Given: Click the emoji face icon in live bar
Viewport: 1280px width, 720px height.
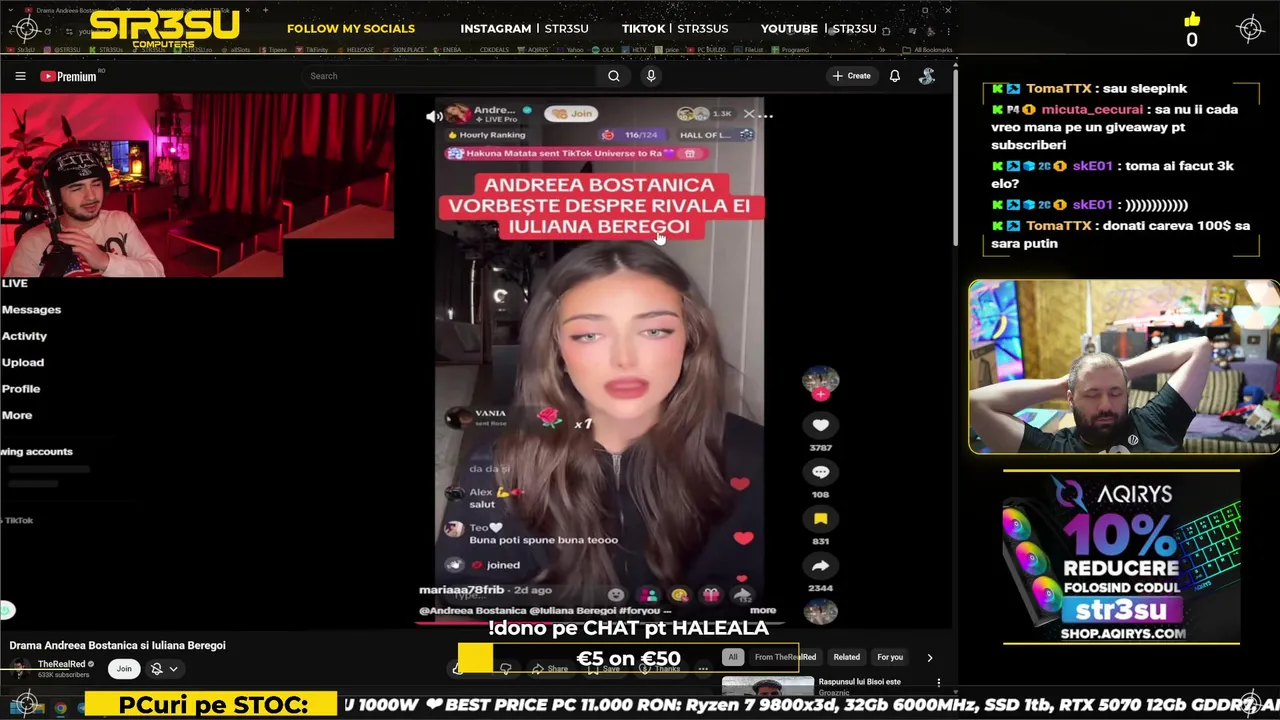Looking at the screenshot, I should pyautogui.click(x=616, y=594).
